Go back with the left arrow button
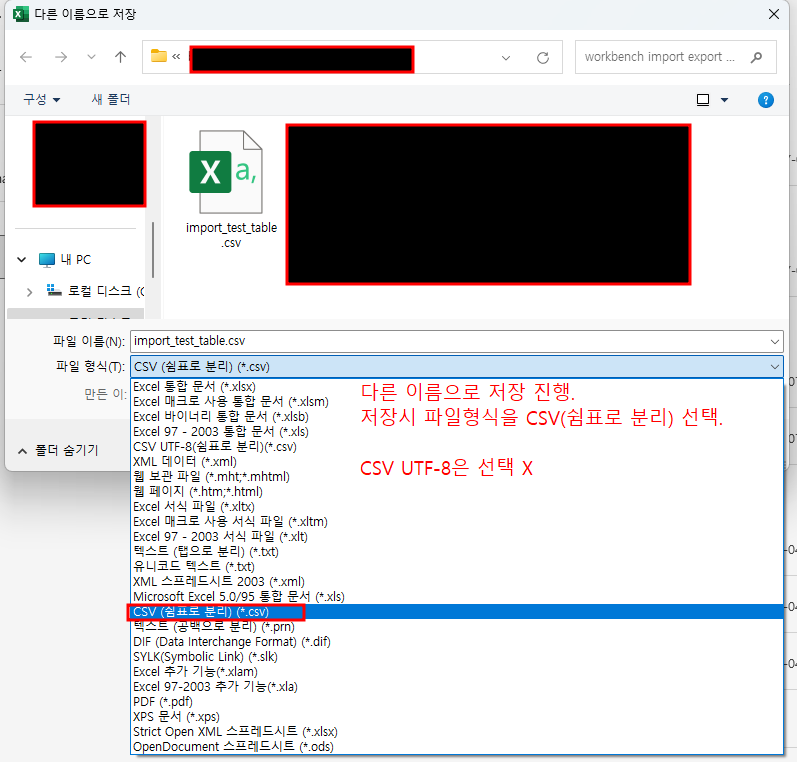 click(x=26, y=57)
